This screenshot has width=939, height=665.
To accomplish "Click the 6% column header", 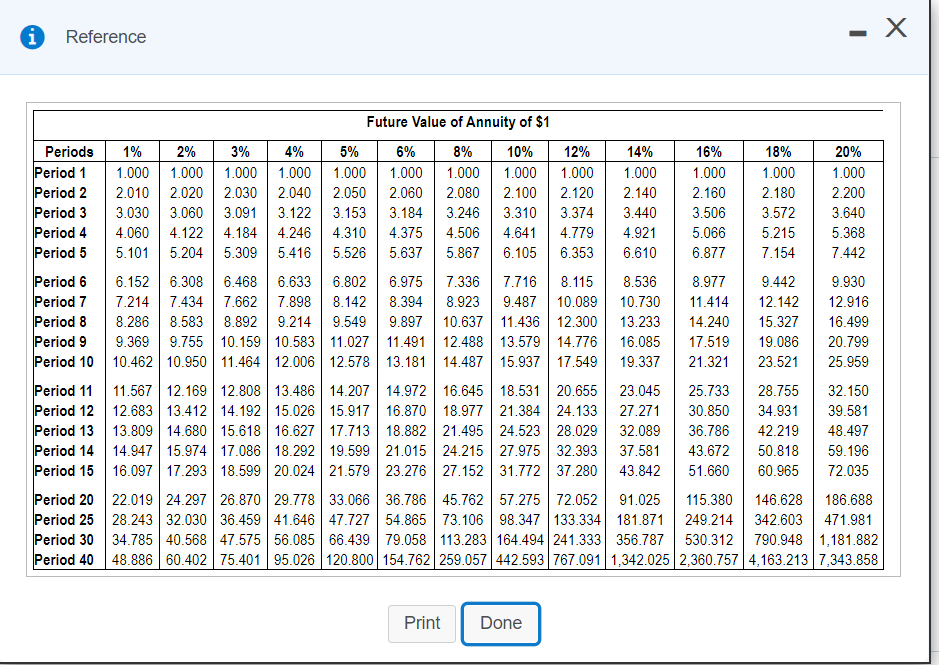I will tap(405, 152).
